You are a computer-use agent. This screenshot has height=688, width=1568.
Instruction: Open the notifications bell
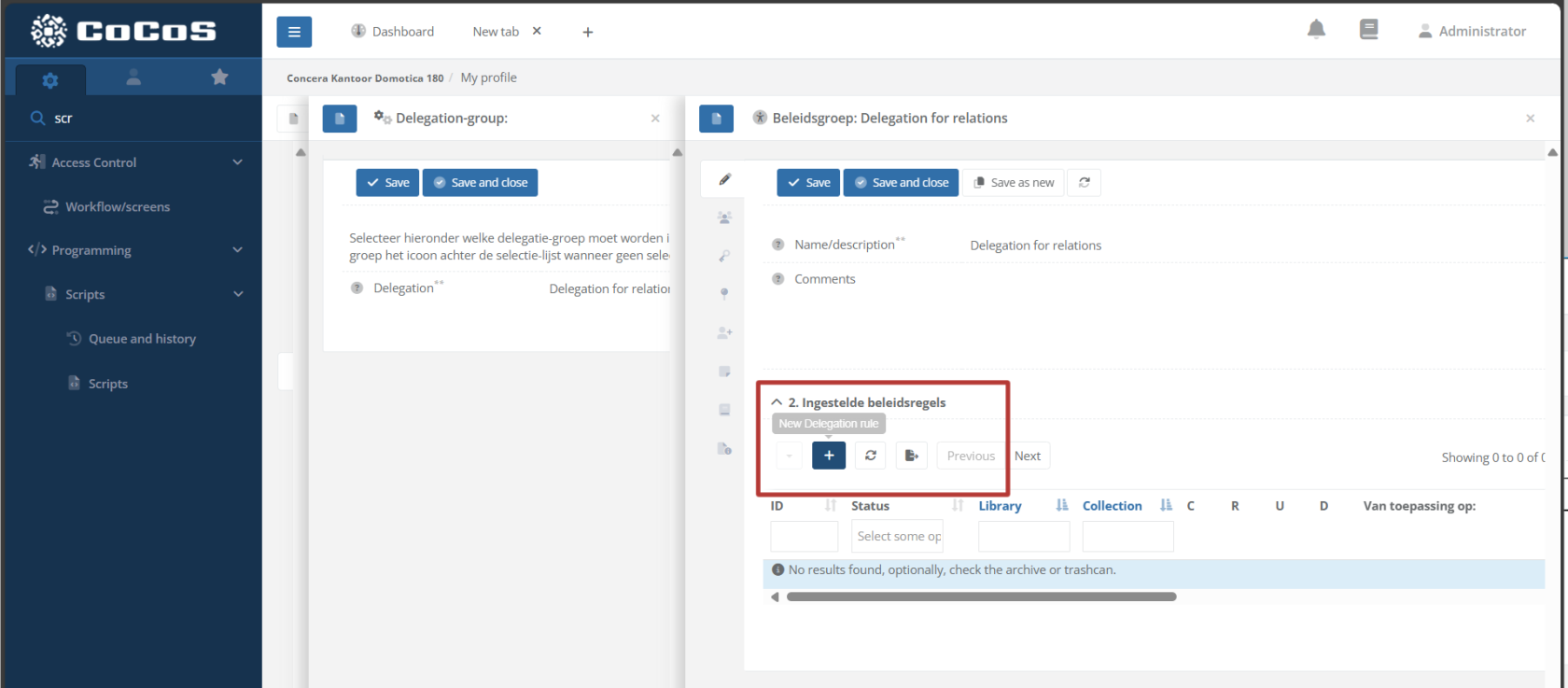click(x=1316, y=30)
